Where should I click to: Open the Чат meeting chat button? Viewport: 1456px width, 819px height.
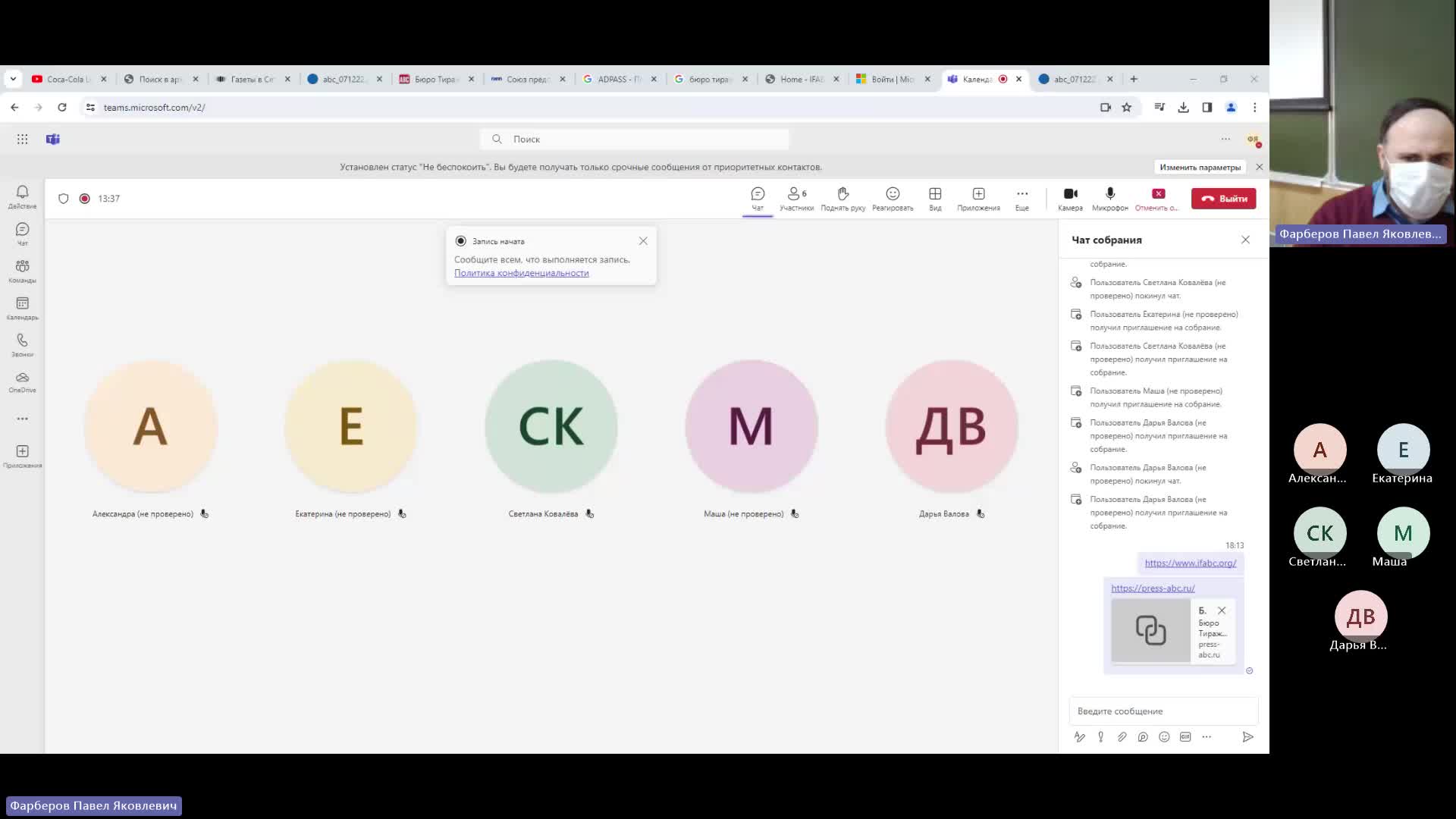pyautogui.click(x=758, y=199)
